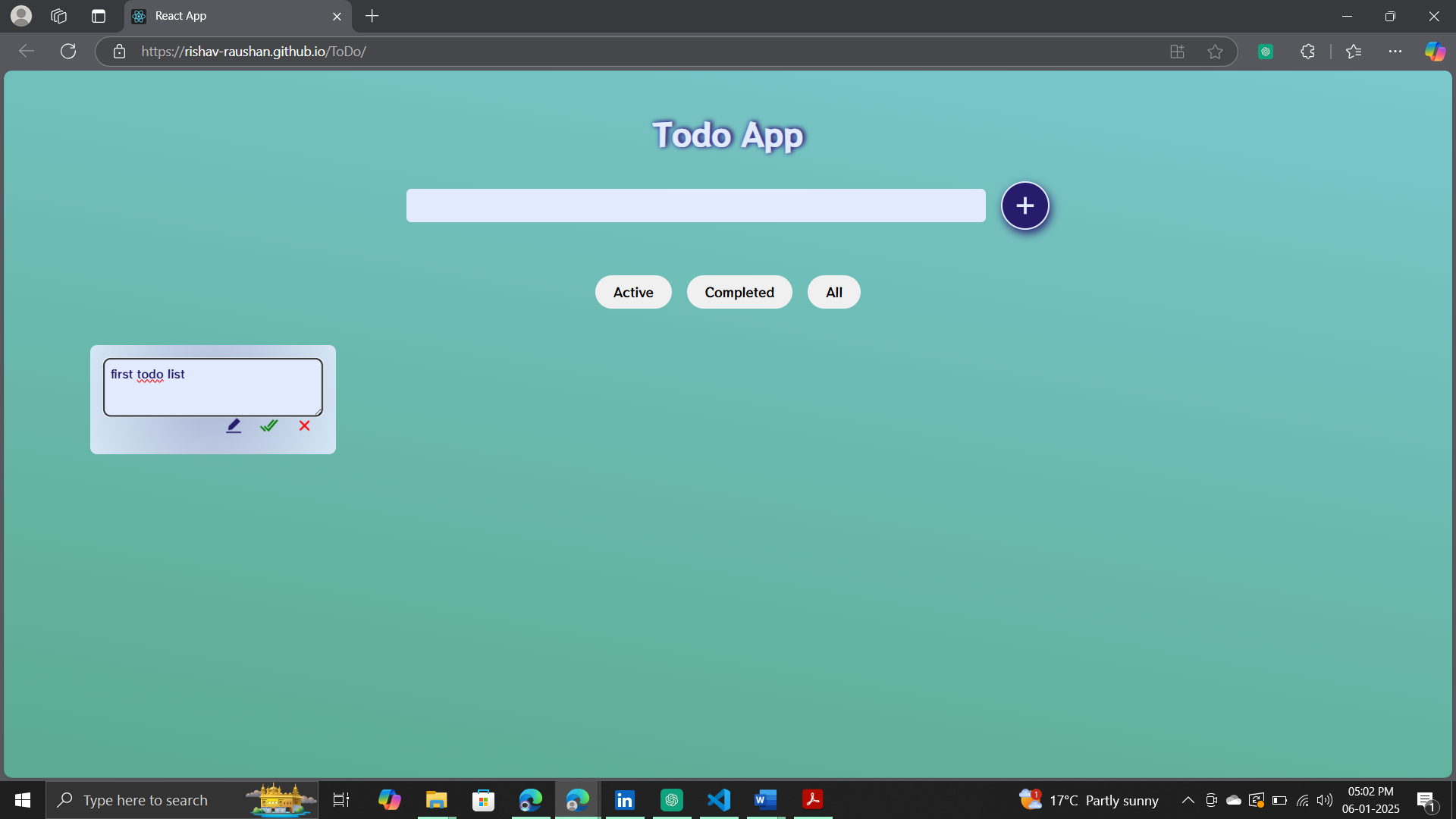This screenshot has height=819, width=1456.
Task: Click the pencil edit icon on todo card
Action: 234,426
